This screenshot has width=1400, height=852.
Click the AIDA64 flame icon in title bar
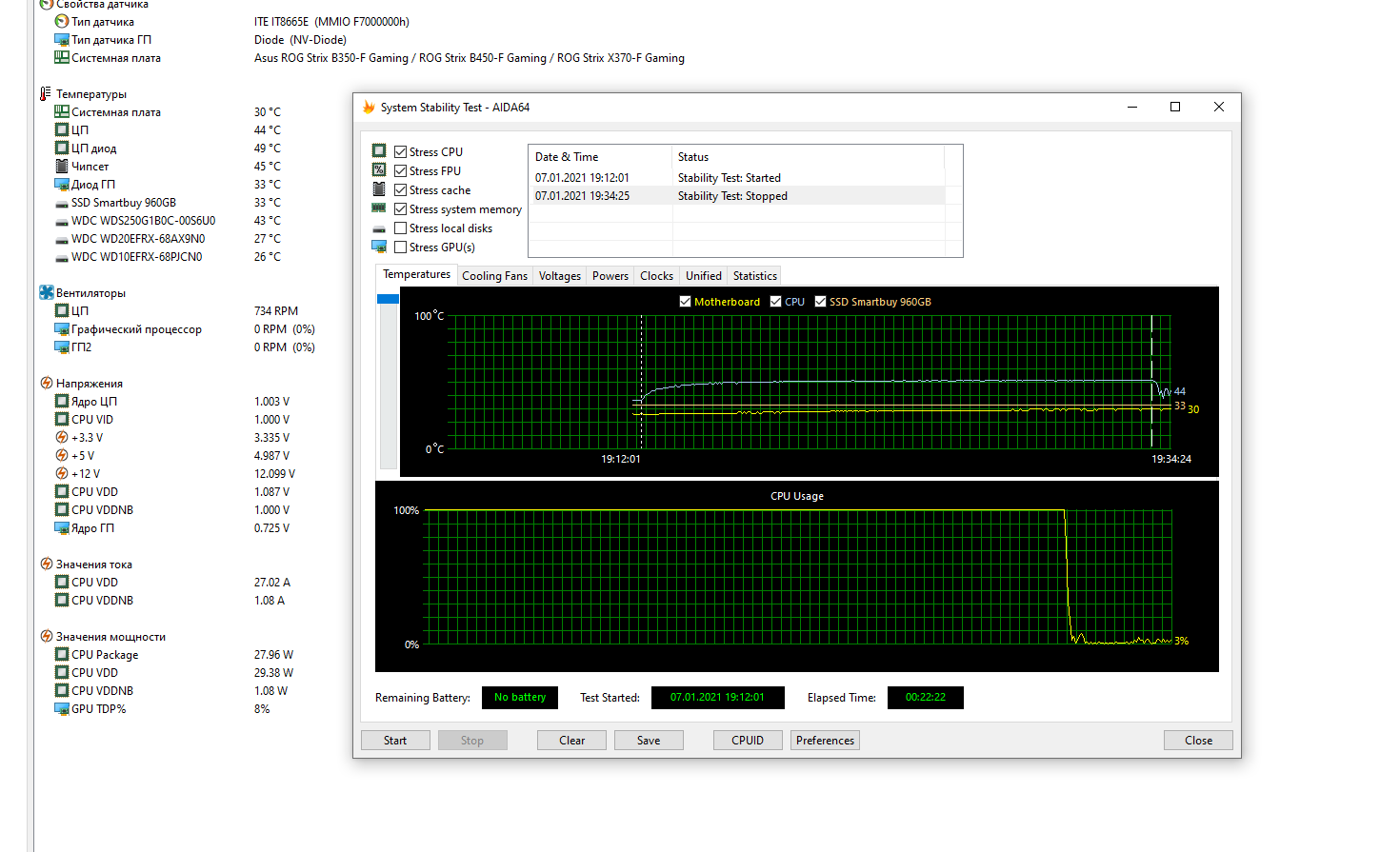(x=369, y=107)
